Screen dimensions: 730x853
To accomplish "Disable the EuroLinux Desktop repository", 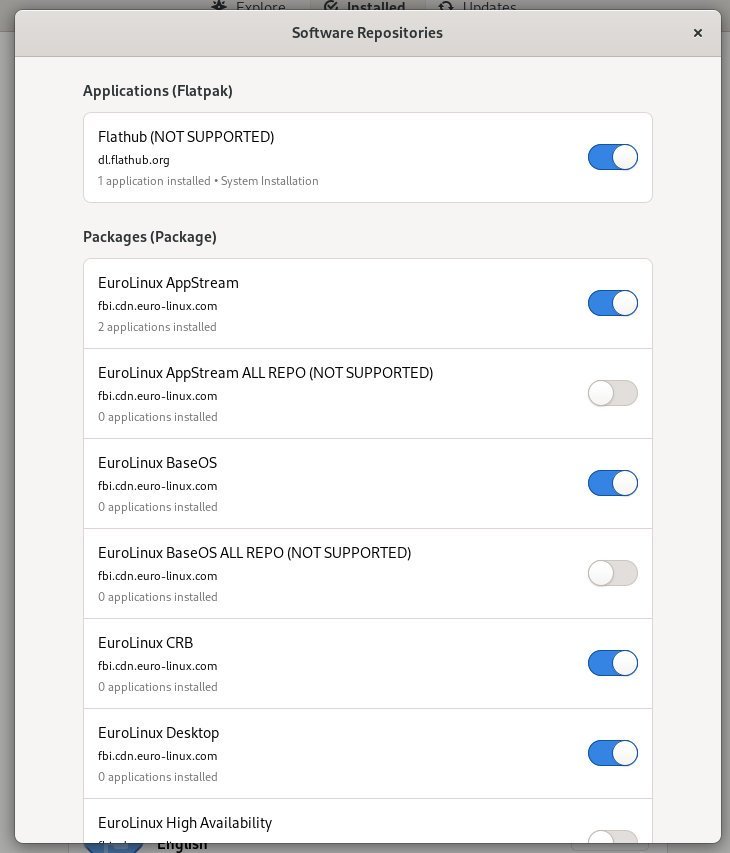I will point(613,753).
